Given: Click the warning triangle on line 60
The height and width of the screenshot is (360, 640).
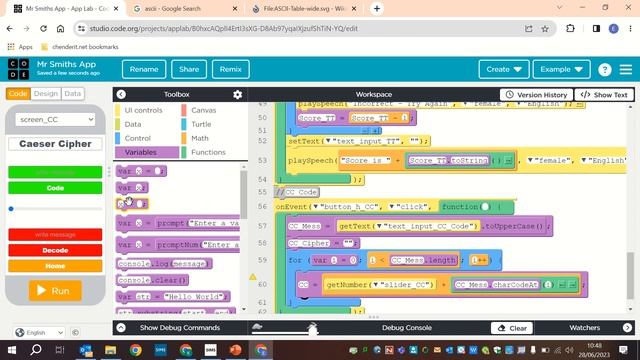Looking at the screenshot, I should (x=253, y=277).
